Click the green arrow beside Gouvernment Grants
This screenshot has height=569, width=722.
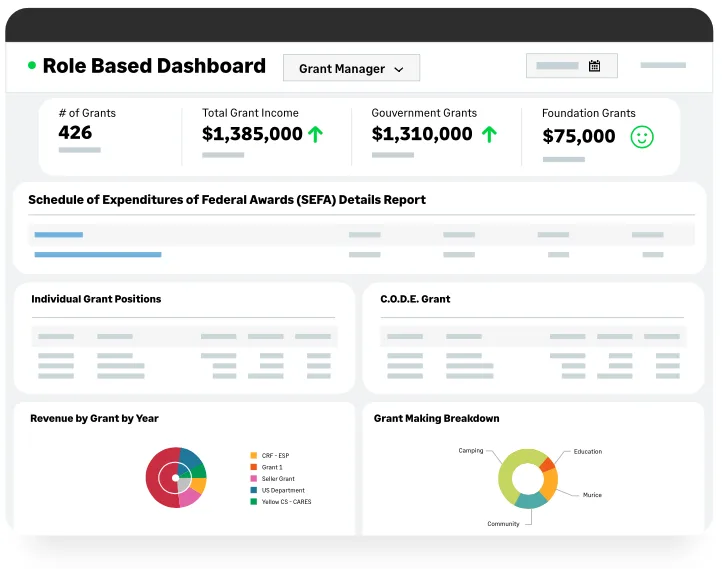tap(489, 134)
